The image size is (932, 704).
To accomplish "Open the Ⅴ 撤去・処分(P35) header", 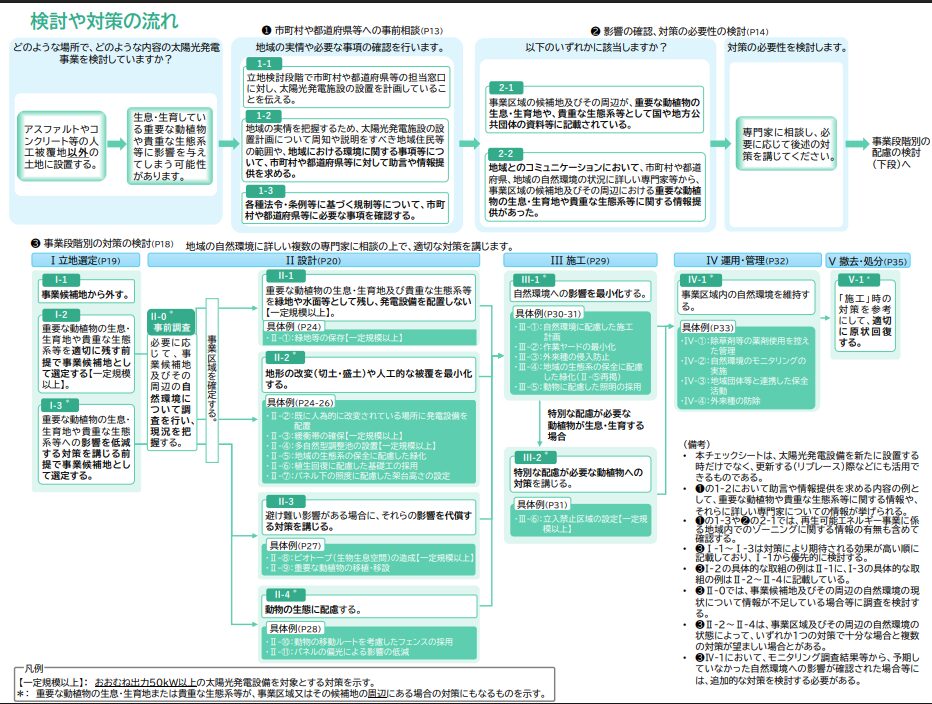I will tap(866, 260).
